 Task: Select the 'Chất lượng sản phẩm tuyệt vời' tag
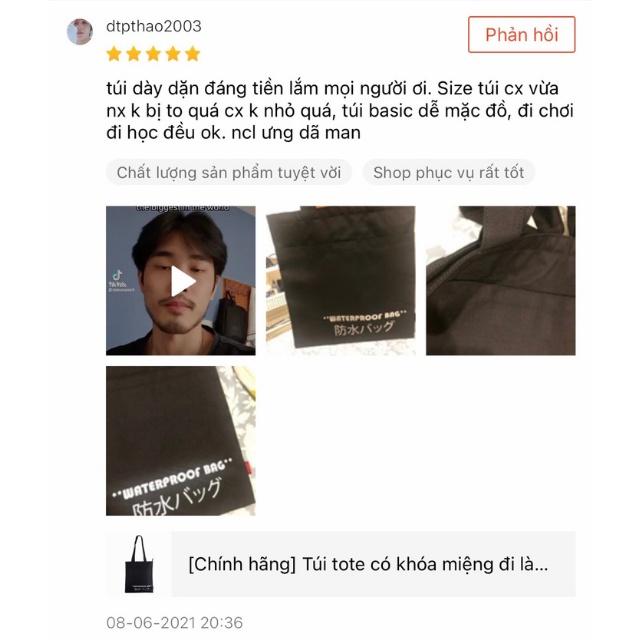(x=229, y=172)
